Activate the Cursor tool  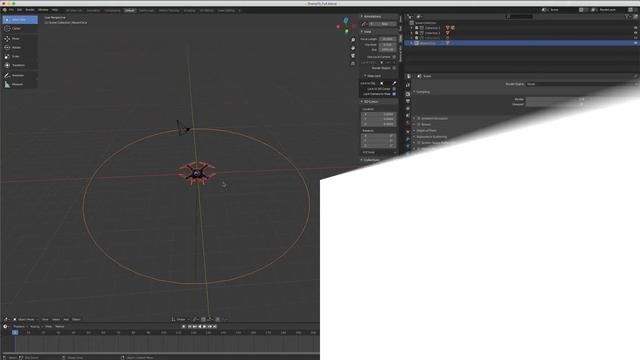pos(20,29)
